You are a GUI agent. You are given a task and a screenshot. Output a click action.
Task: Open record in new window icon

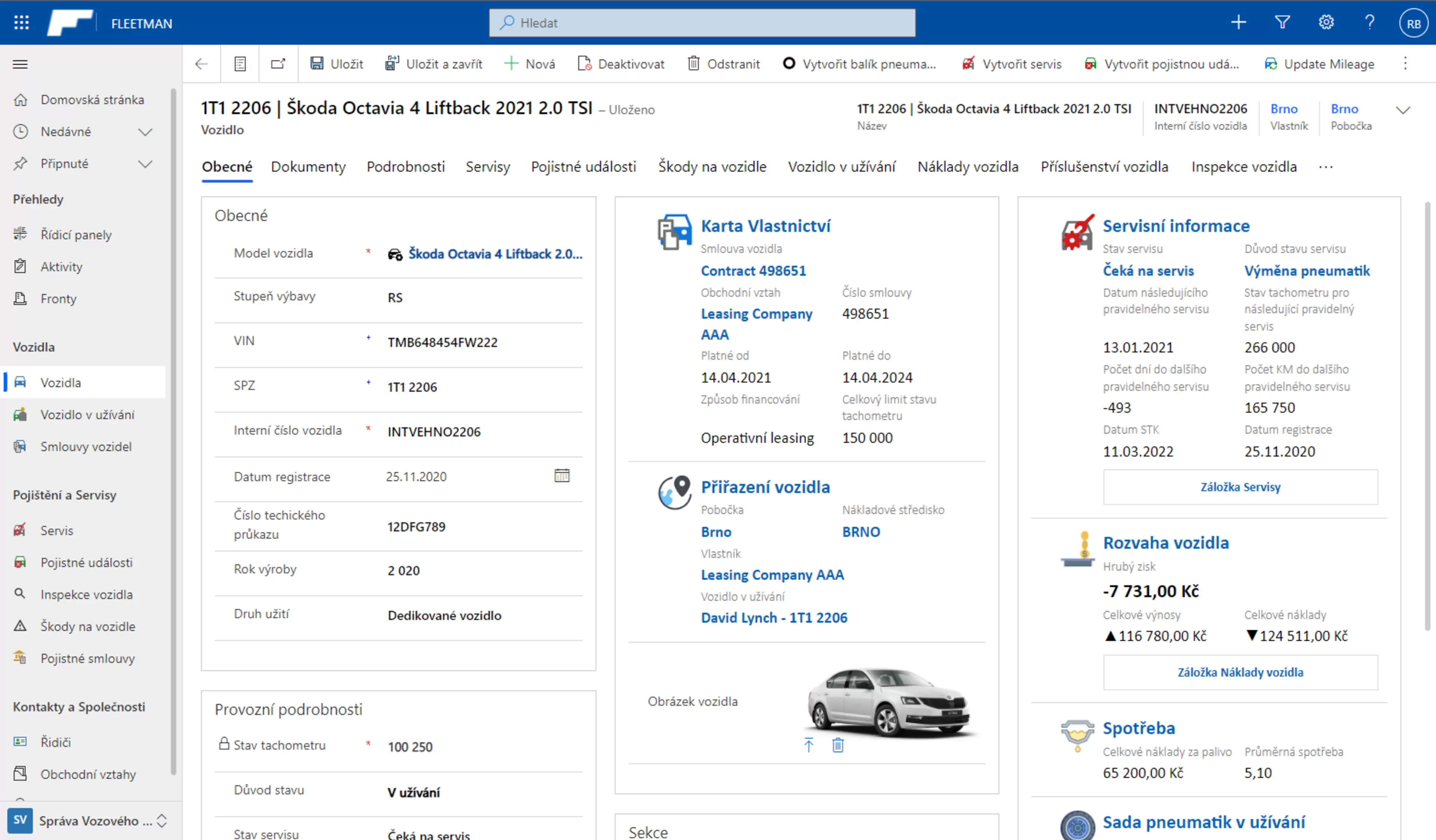278,64
